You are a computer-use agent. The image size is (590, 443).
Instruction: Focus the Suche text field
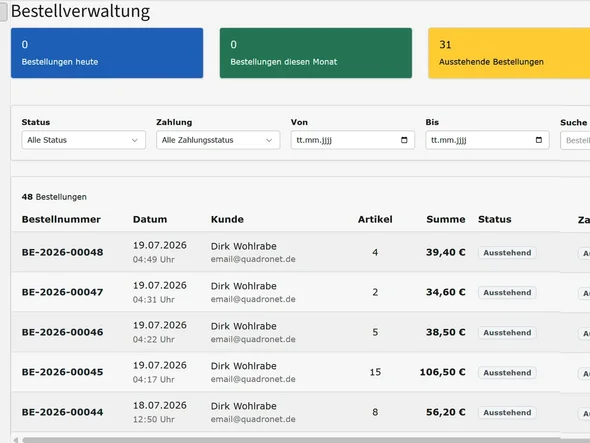click(575, 140)
